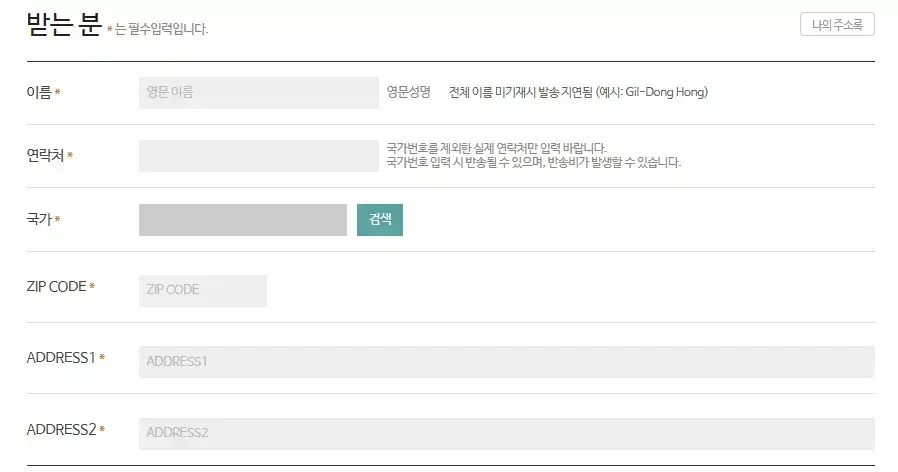Viewport: 898px width, 472px height.
Task: Click the ADDRESS2 label text
Action: [x=61, y=430]
